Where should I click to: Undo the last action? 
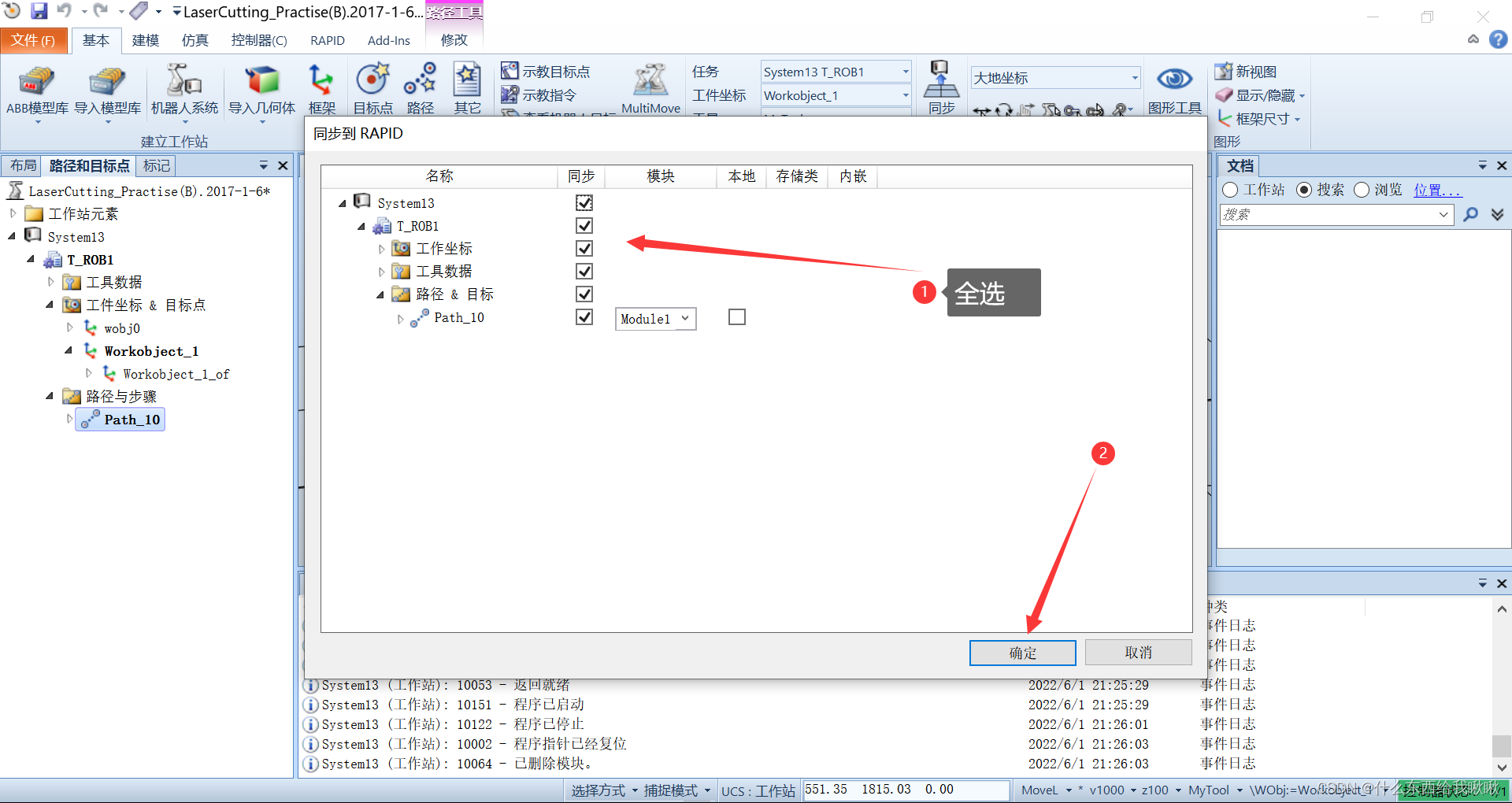coord(65,11)
